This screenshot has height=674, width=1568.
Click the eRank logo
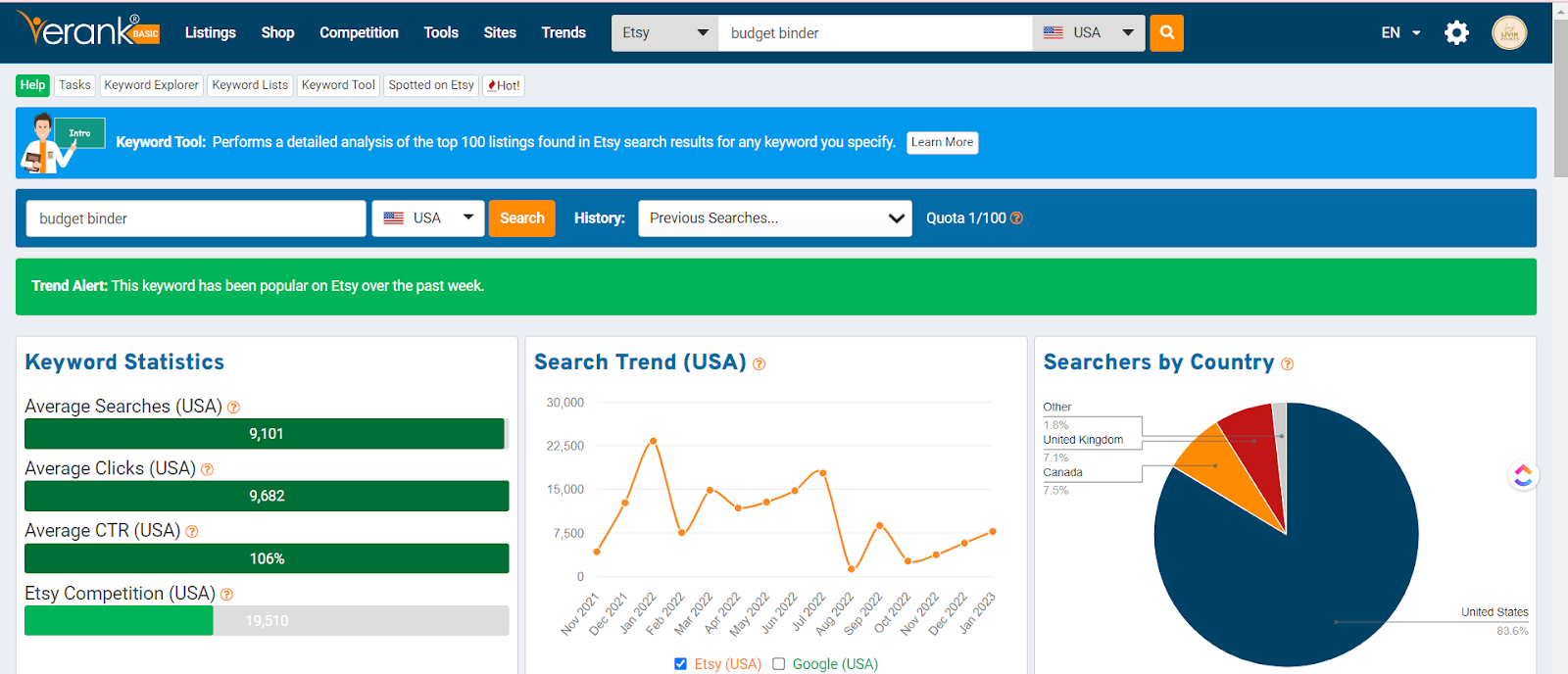(x=88, y=31)
